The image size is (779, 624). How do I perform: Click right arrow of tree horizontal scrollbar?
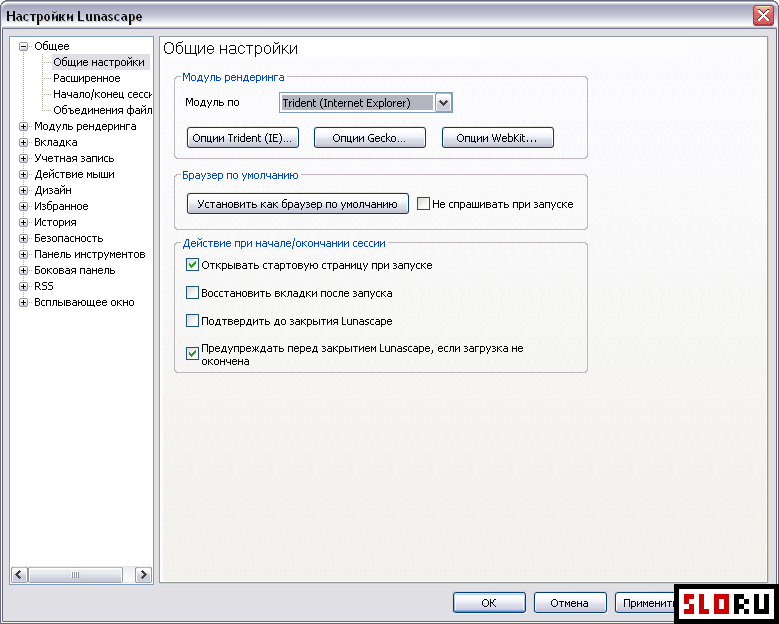point(144,575)
